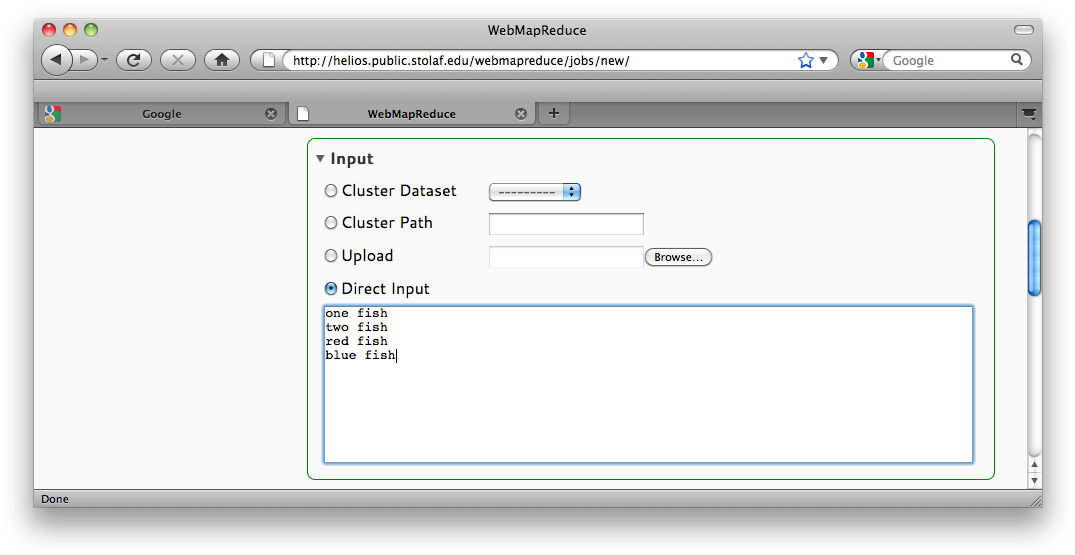Choose the Upload radio option

(331, 256)
